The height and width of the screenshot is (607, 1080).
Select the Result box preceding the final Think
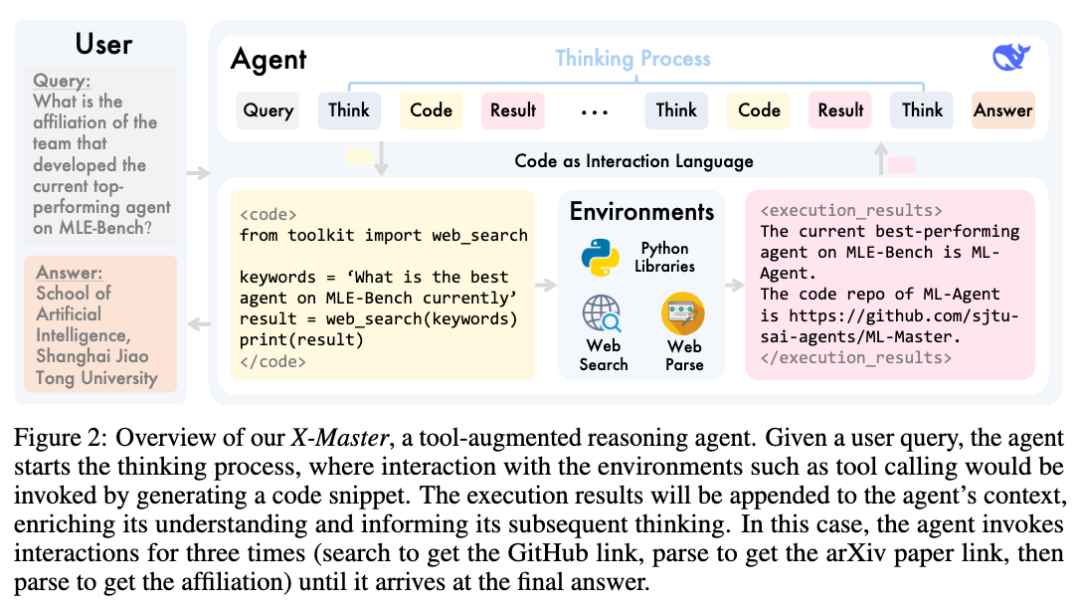840,110
